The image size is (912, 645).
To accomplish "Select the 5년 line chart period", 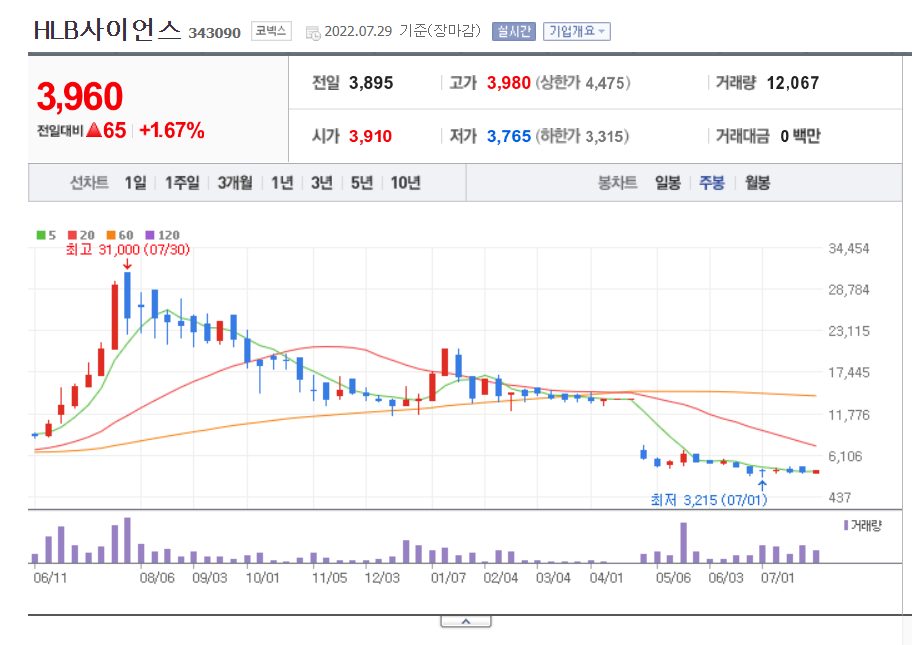I will coord(362,183).
